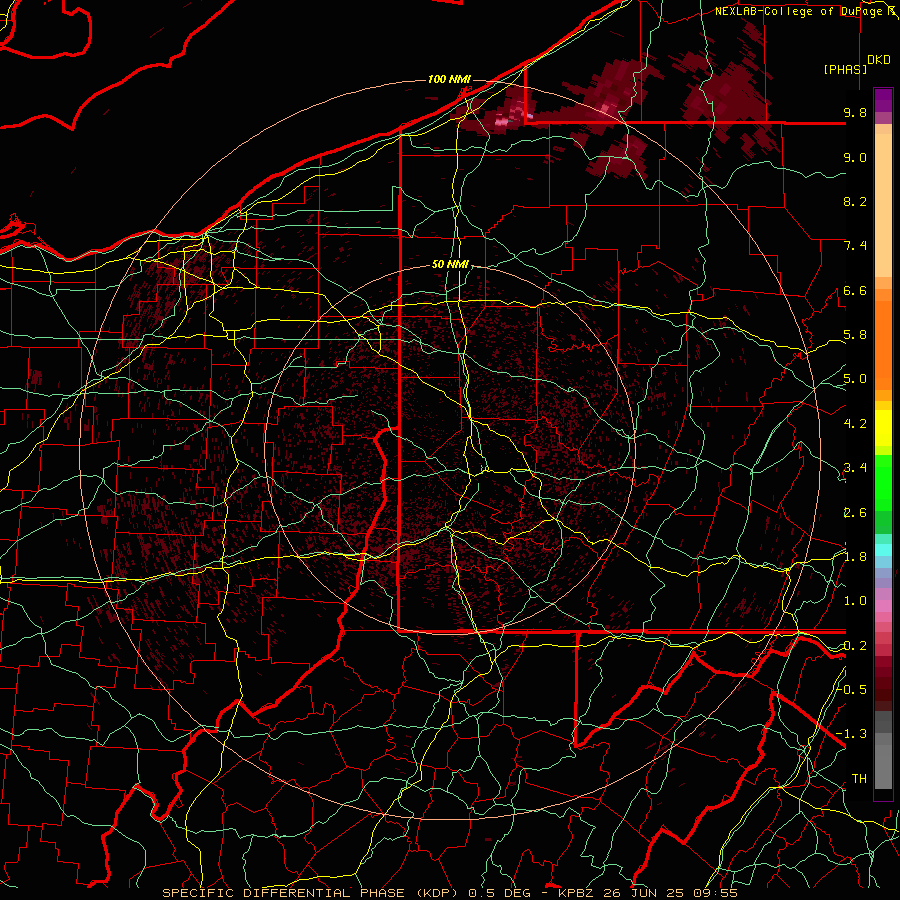Viewport: 900px width, 900px height.
Task: Click the 1.0 value on the legend
Action: coord(855,601)
